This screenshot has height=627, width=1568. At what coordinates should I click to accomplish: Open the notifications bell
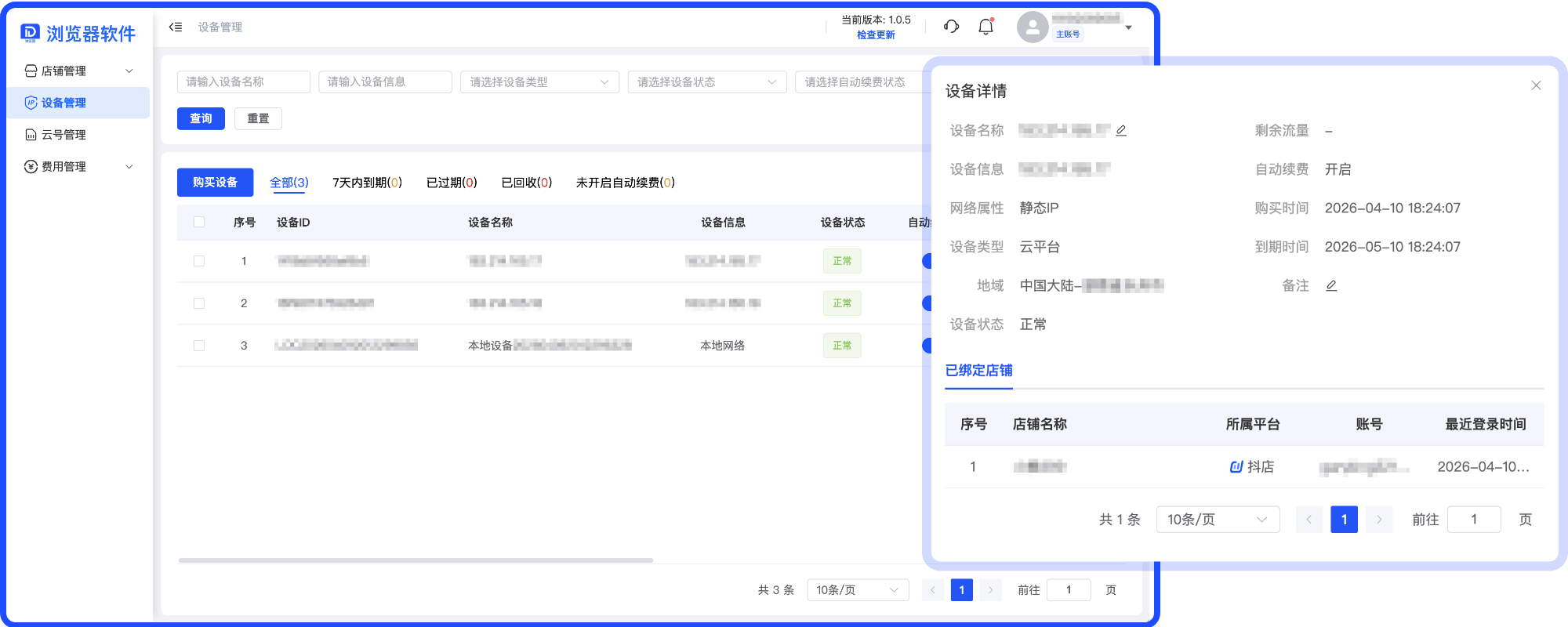(x=985, y=27)
